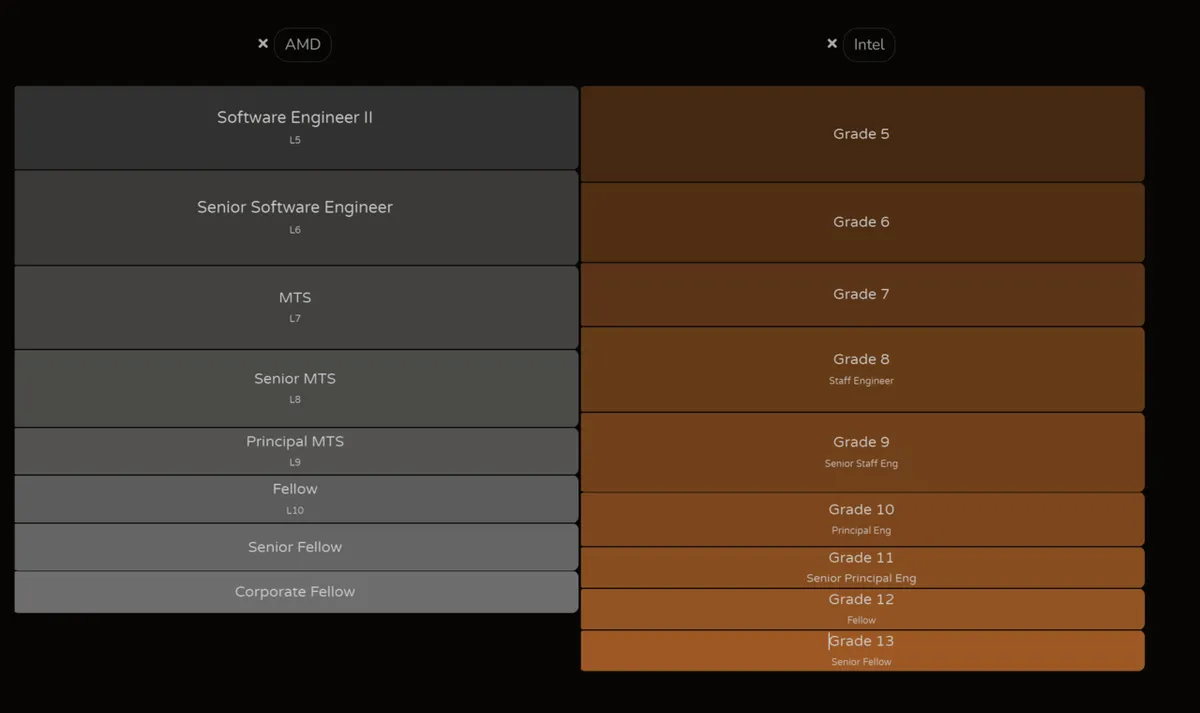
Task: Click the AMD company chip
Action: click(x=302, y=45)
